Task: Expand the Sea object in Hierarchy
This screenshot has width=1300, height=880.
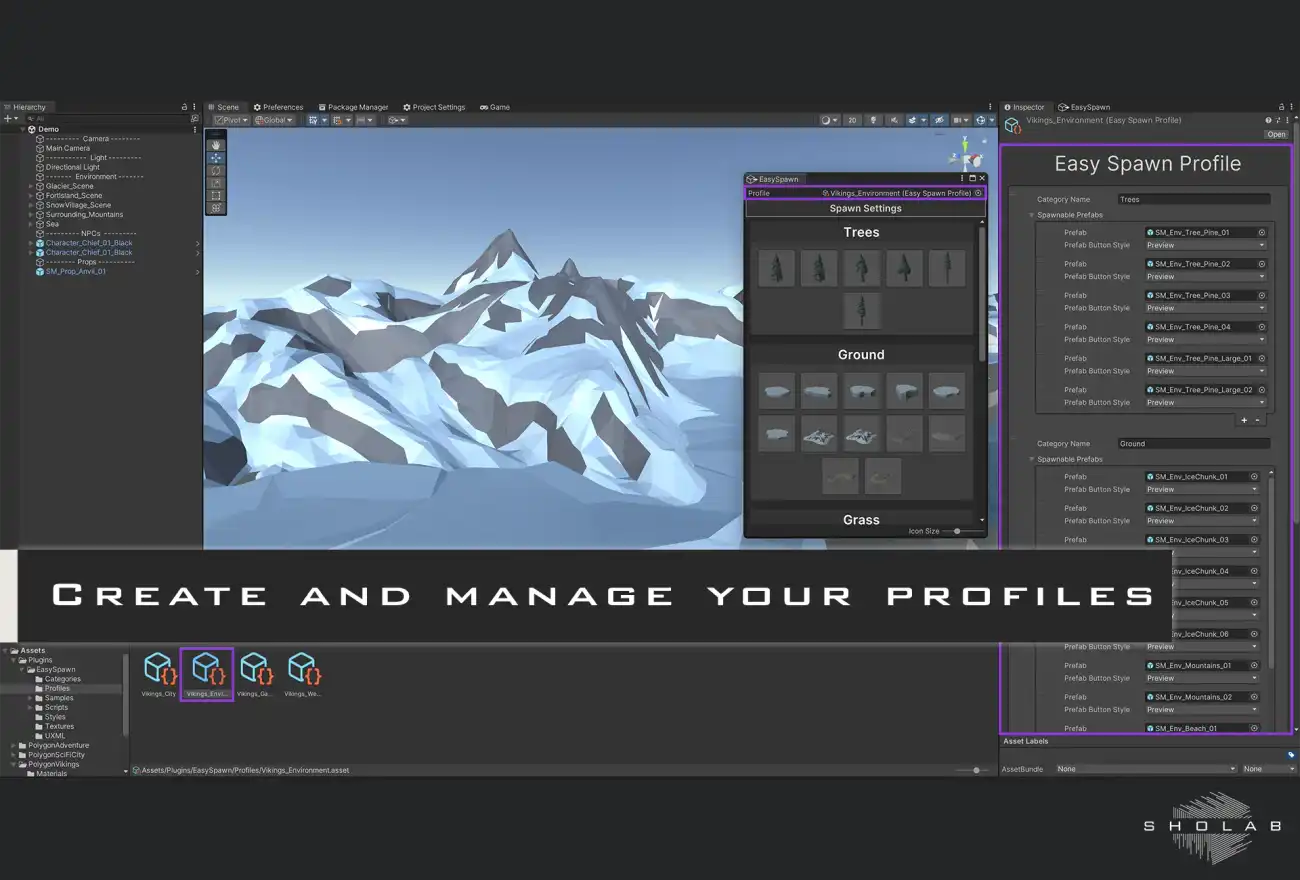Action: click(x=31, y=224)
